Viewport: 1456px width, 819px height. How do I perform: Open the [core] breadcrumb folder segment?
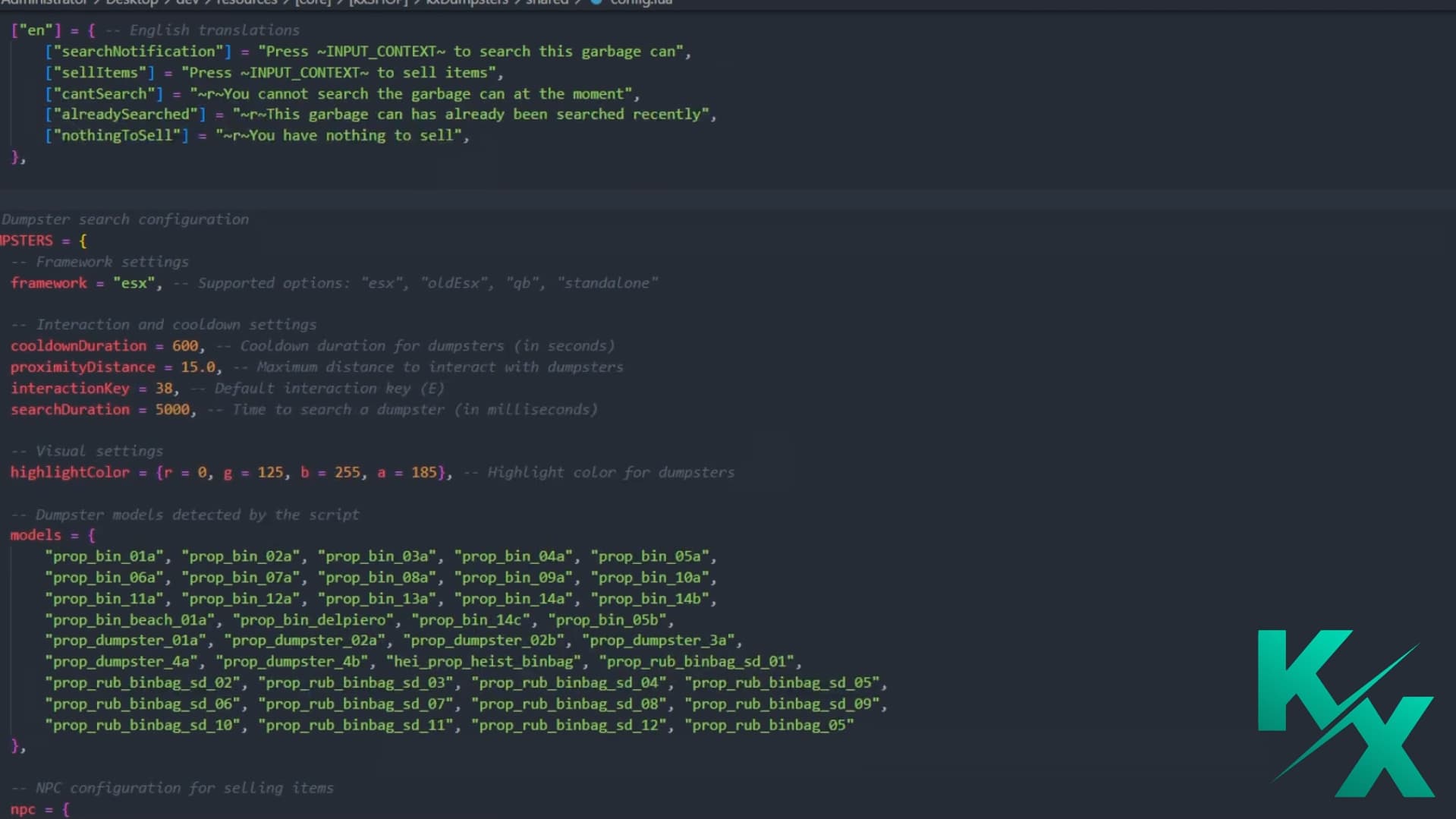coord(313,2)
